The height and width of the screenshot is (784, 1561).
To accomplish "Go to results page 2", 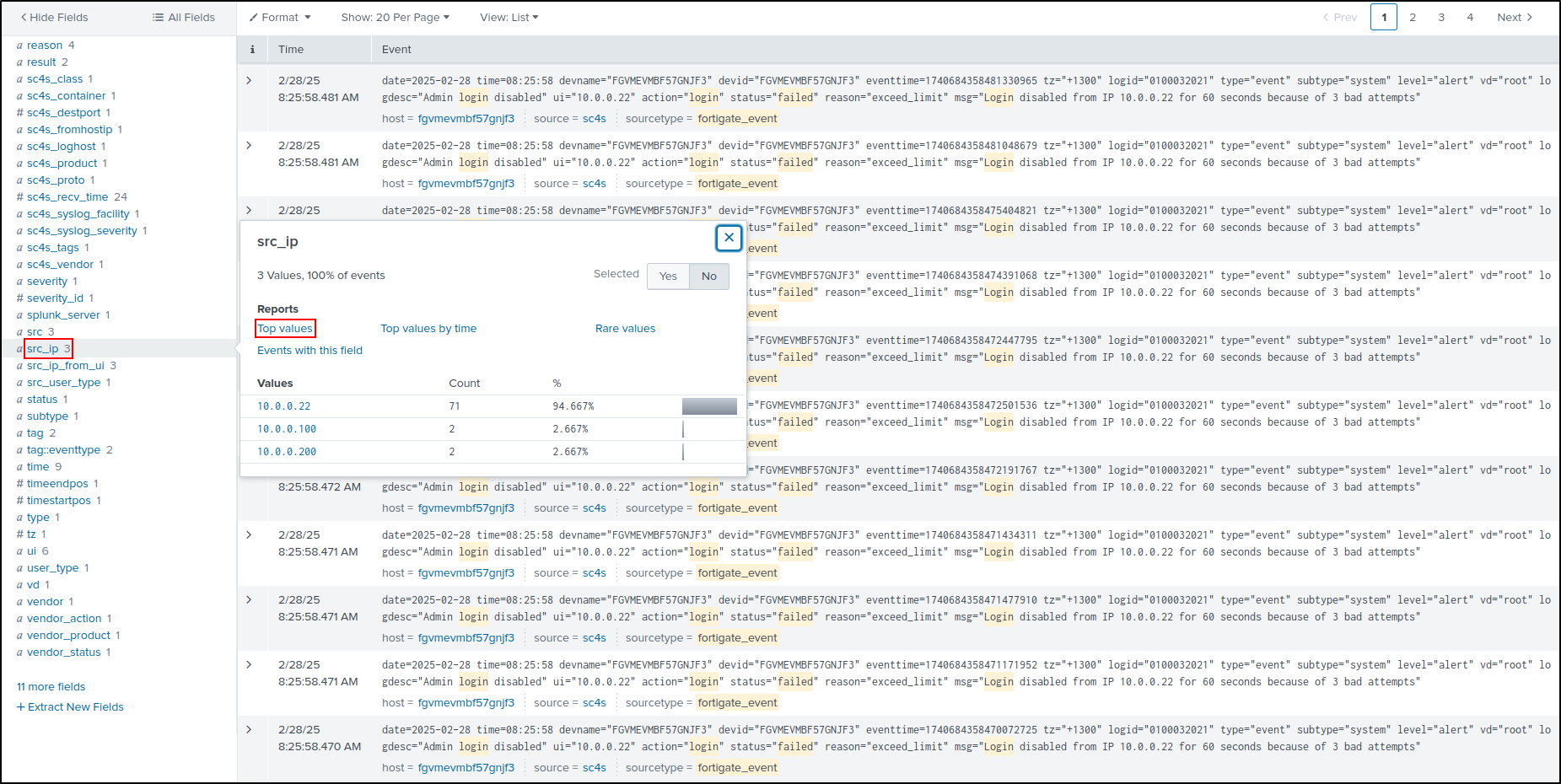I will tap(1413, 17).
